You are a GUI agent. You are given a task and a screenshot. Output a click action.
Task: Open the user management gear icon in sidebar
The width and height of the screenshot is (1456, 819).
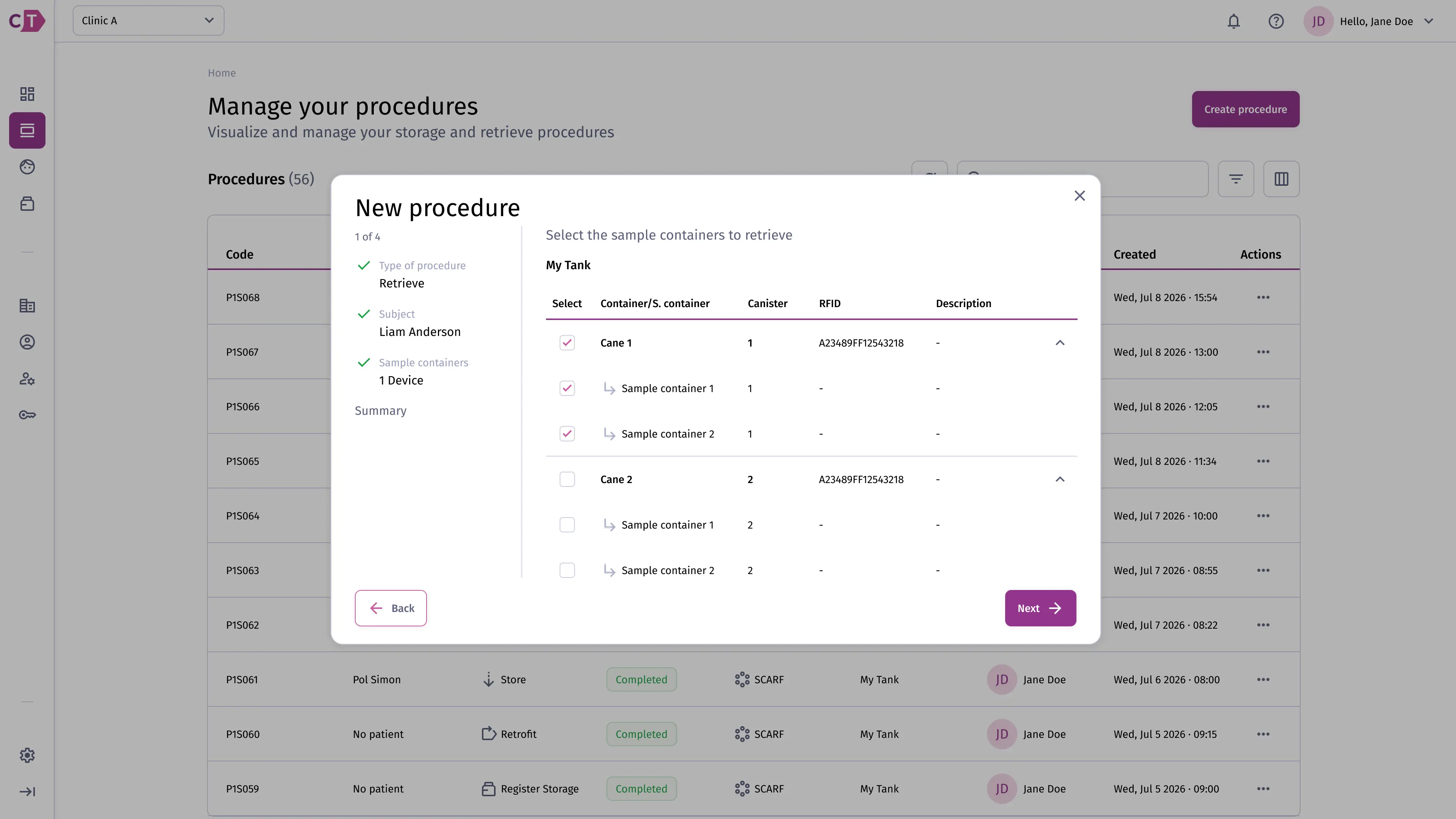[x=27, y=379]
